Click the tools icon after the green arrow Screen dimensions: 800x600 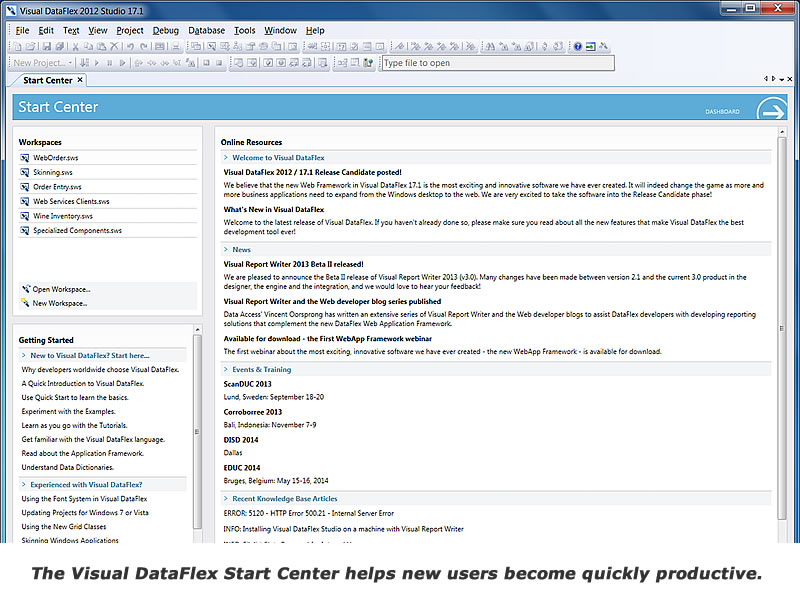tap(604, 46)
